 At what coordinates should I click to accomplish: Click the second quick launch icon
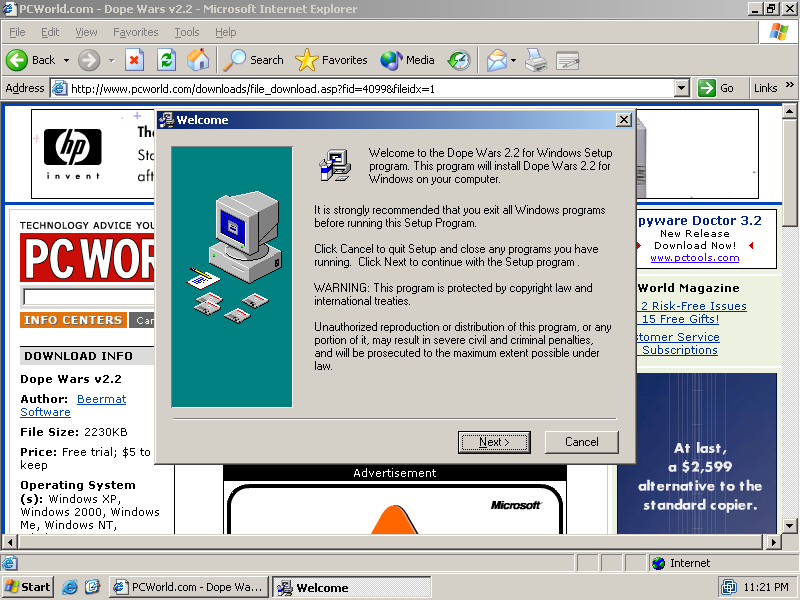[x=92, y=587]
